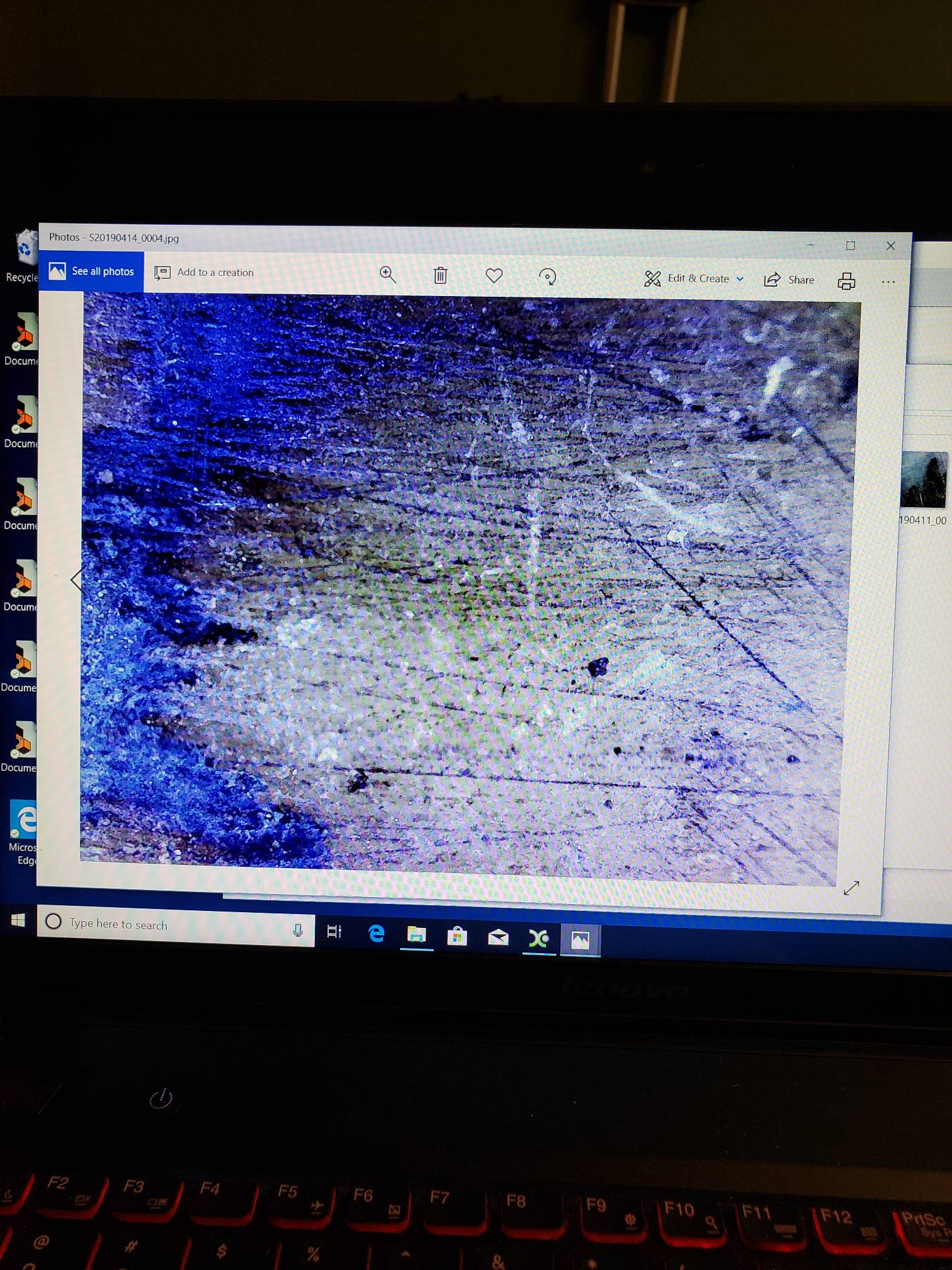Screen dimensions: 952x1270
Task: Activate the microphone in the search box
Action: click(298, 930)
